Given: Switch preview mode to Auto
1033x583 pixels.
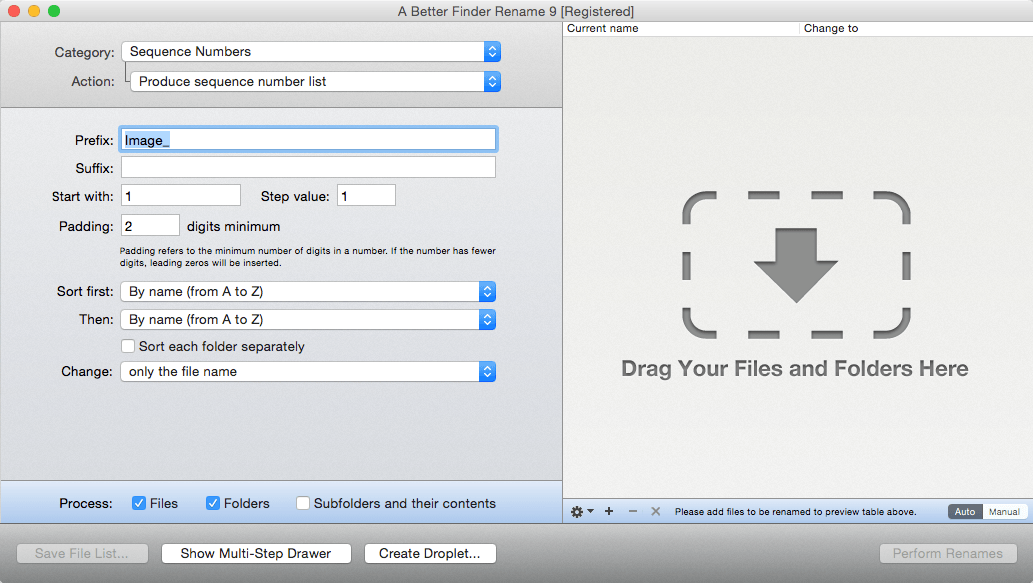Looking at the screenshot, I should click(965, 512).
